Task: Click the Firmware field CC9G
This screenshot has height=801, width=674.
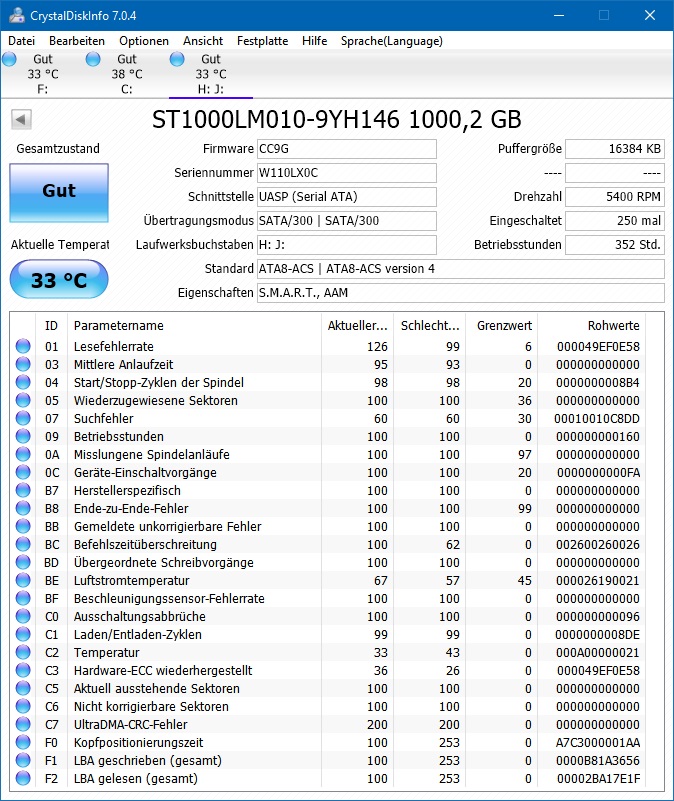Action: [346, 149]
